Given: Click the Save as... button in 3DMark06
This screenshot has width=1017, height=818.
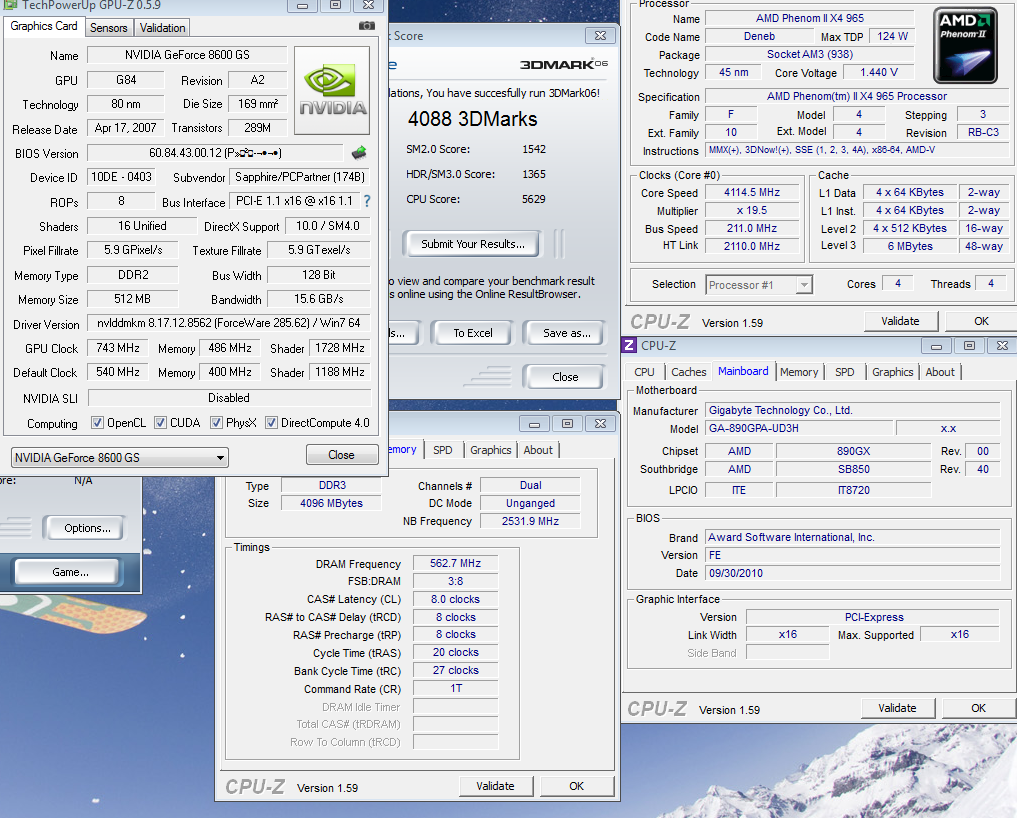Looking at the screenshot, I should pos(566,333).
